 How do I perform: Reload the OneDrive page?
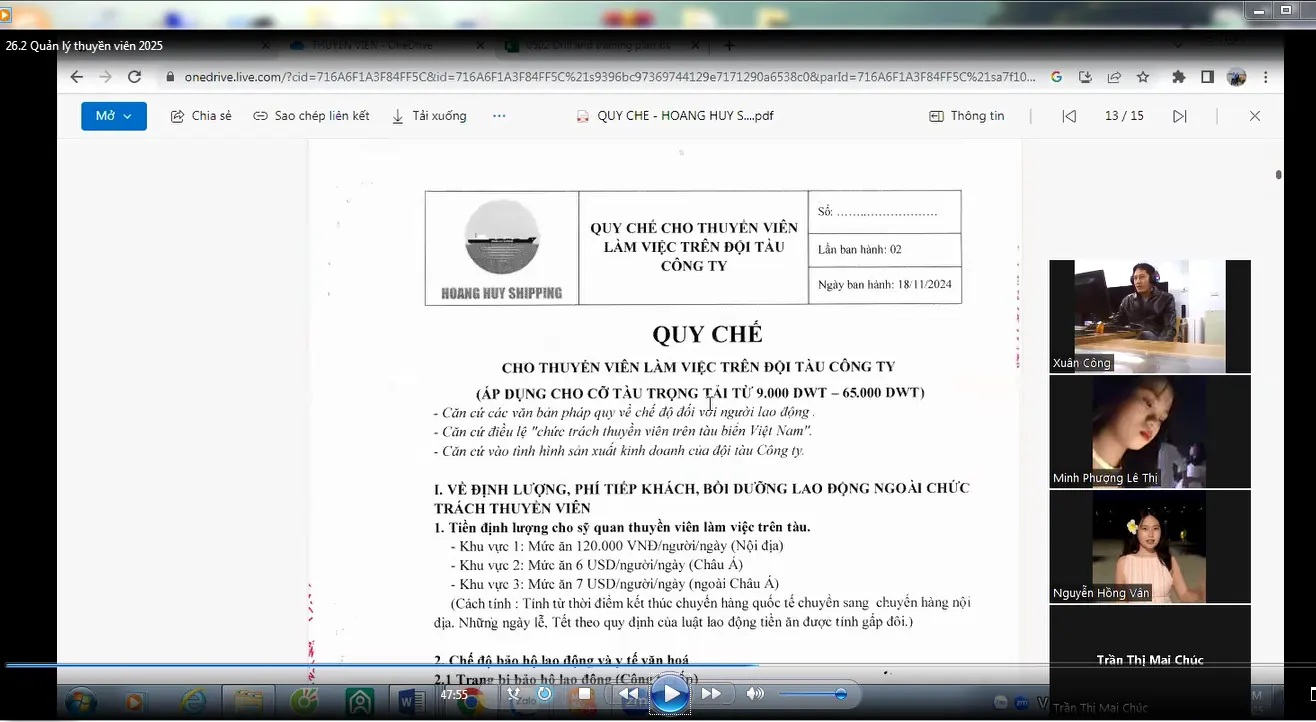[134, 77]
